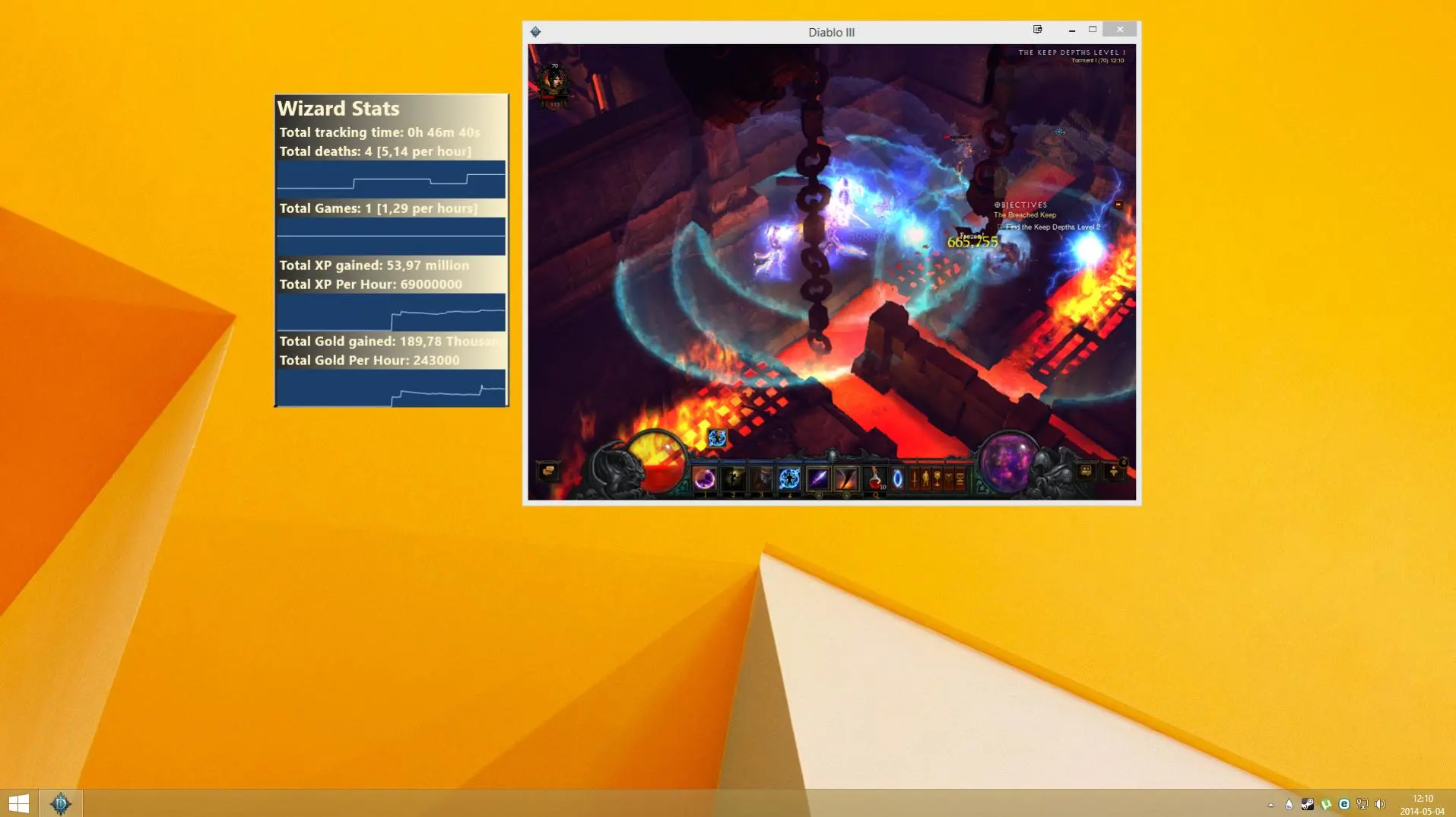This screenshot has height=817, width=1456.
Task: Select the purple arcane bolt left-mouse skill
Action: point(818,478)
